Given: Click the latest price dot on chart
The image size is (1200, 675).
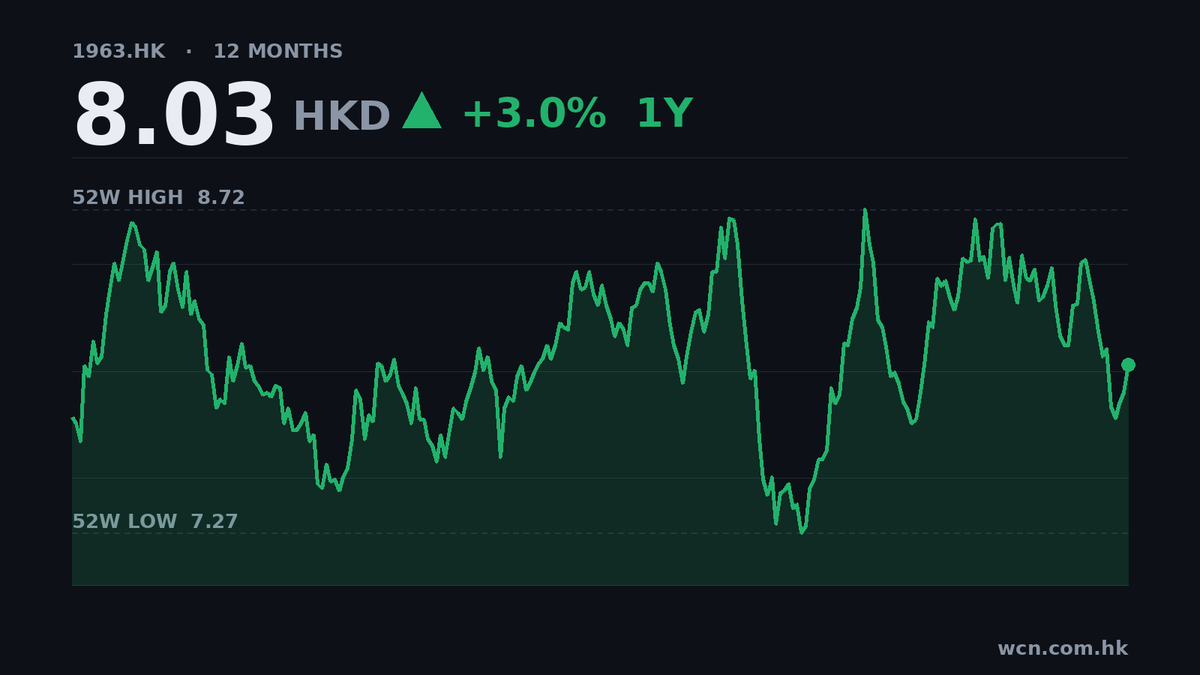Looking at the screenshot, I should point(1128,365).
